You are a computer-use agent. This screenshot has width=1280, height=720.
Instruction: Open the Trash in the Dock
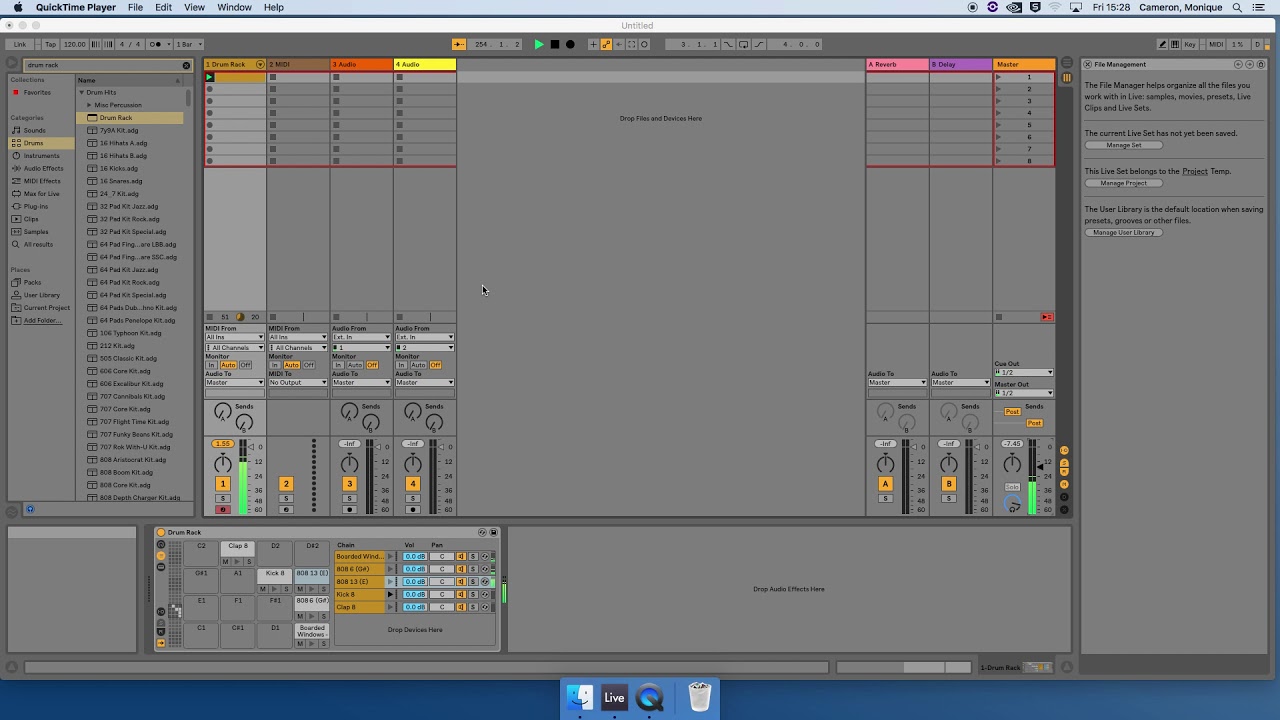point(699,697)
